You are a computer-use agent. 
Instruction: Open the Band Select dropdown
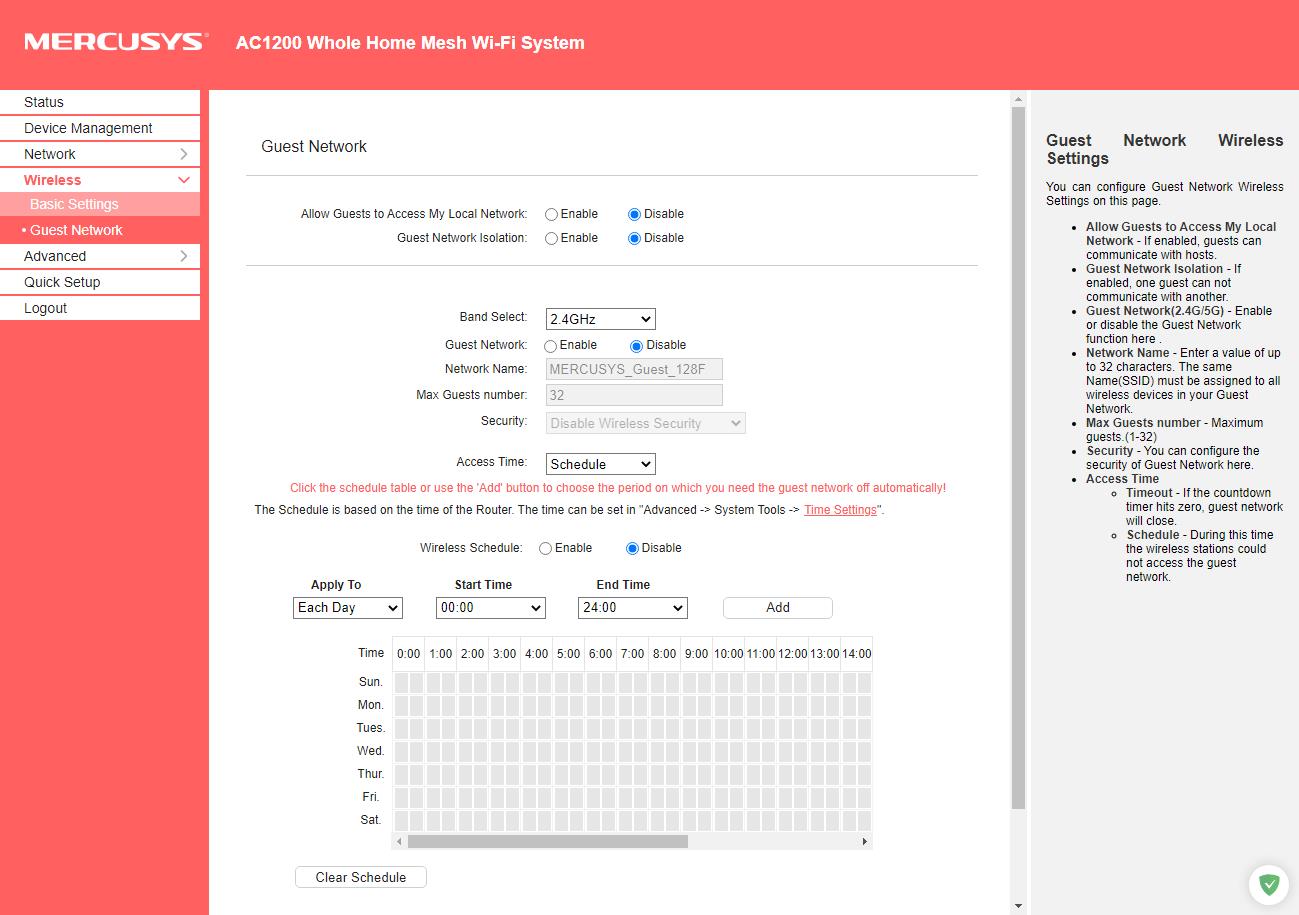[x=600, y=319]
